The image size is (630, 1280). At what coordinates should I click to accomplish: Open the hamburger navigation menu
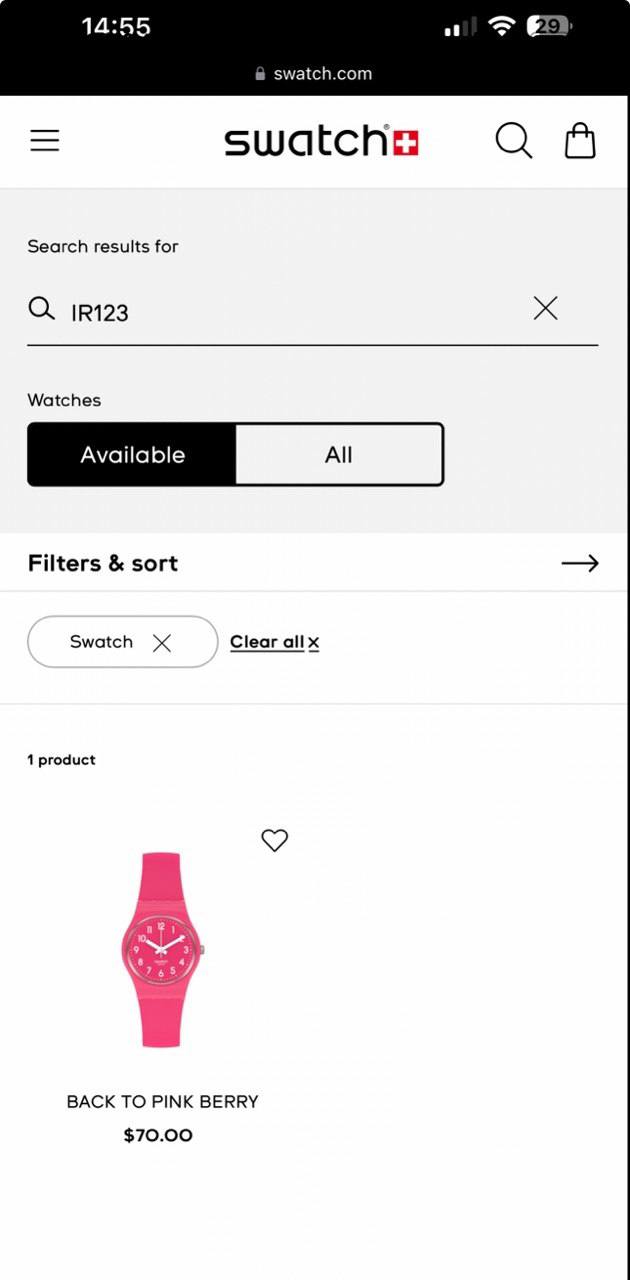[x=45, y=141]
